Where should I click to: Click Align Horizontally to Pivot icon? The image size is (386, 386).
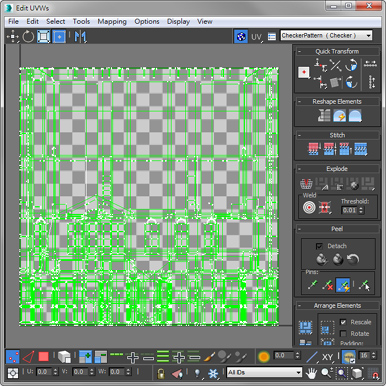tap(321, 65)
